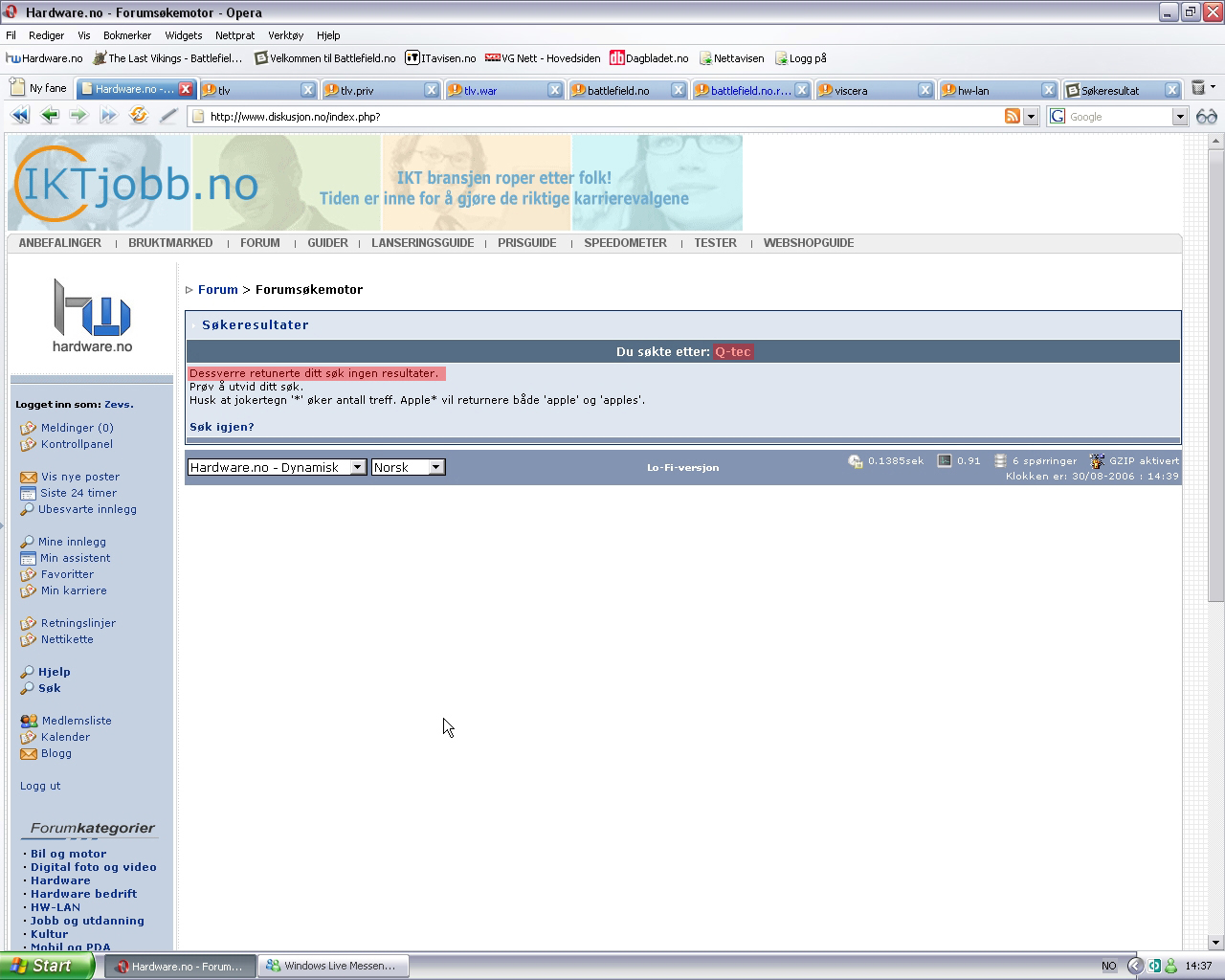Open the Lo-Fi-versjon link
The width and height of the screenshot is (1225, 980).
682,468
